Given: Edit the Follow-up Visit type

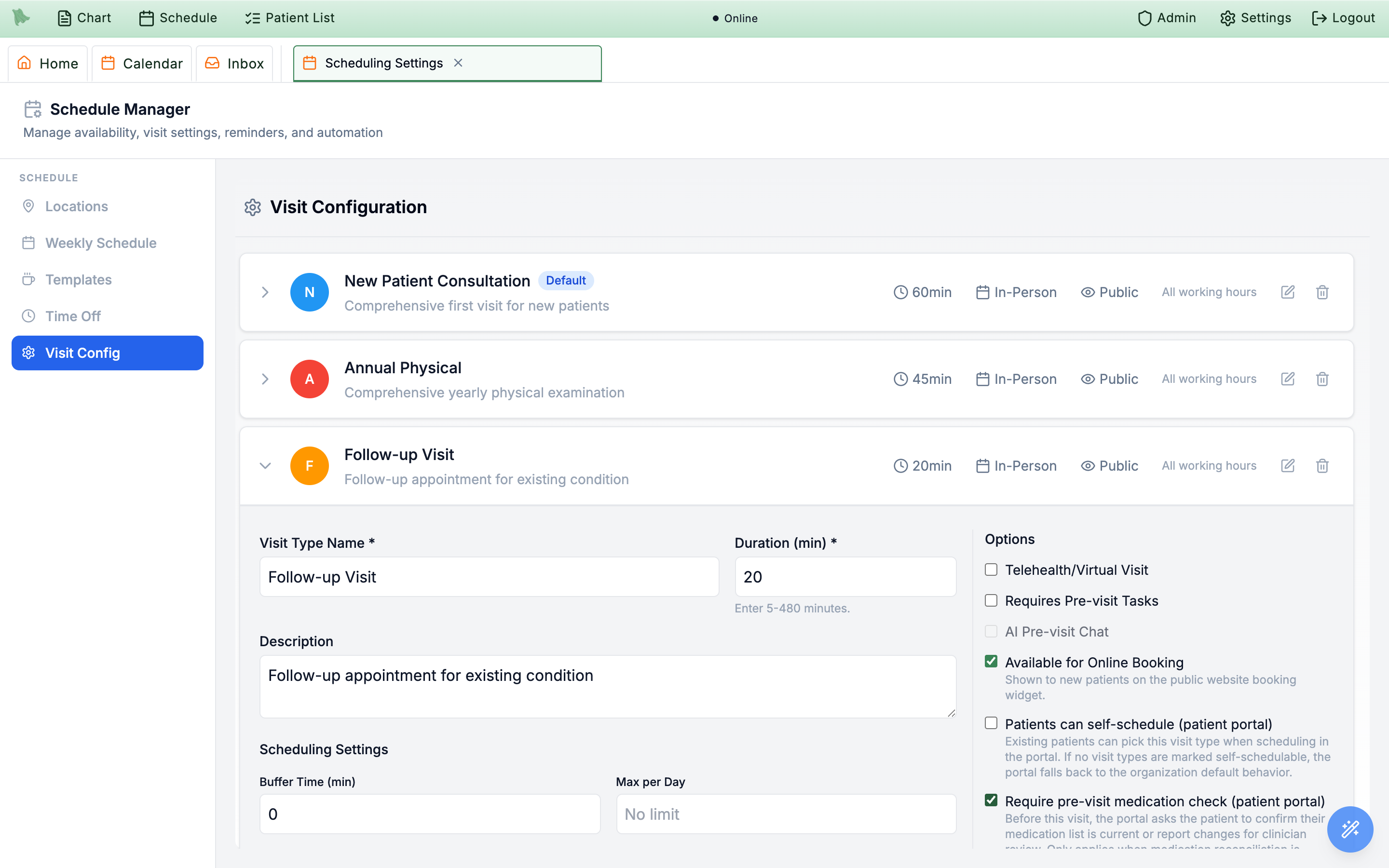Looking at the screenshot, I should (x=1287, y=465).
